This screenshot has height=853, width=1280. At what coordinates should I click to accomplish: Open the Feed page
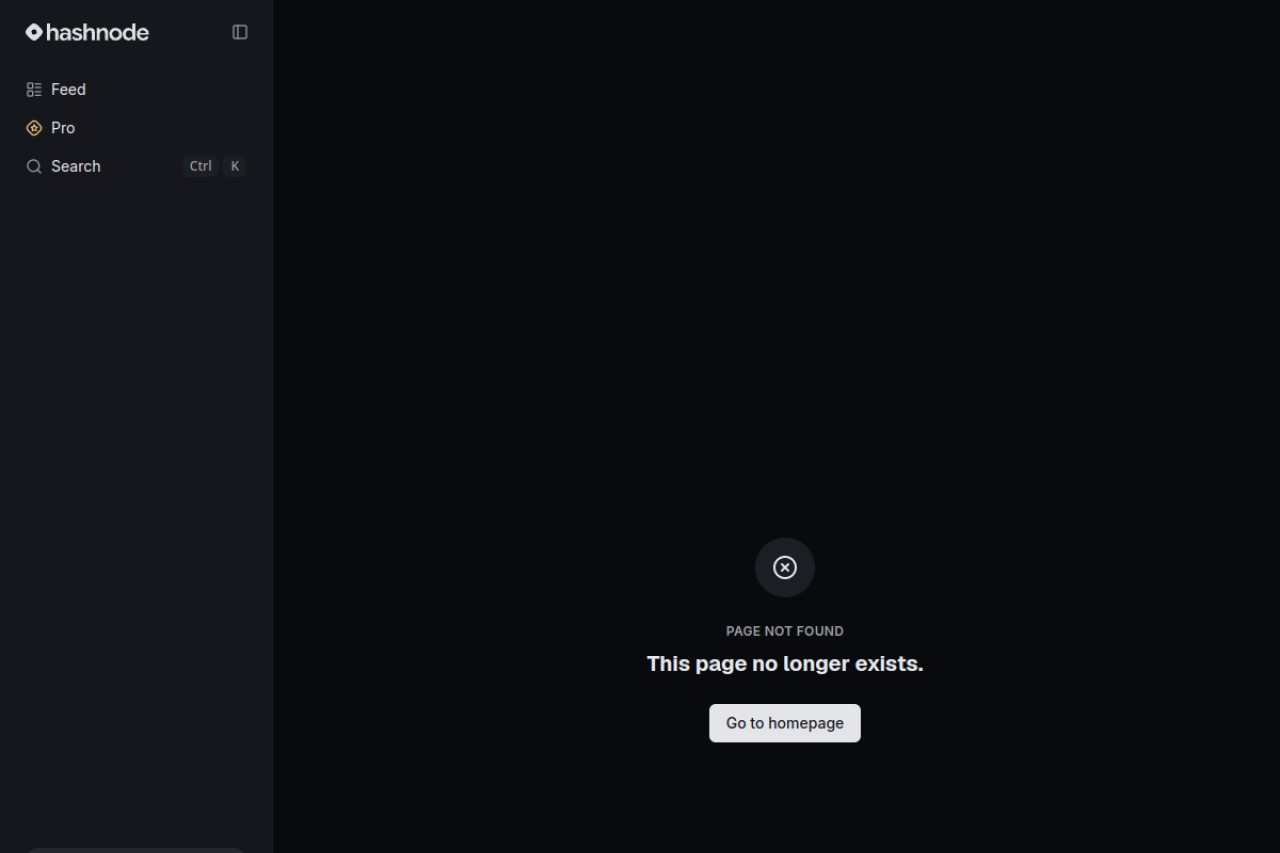tap(136, 90)
